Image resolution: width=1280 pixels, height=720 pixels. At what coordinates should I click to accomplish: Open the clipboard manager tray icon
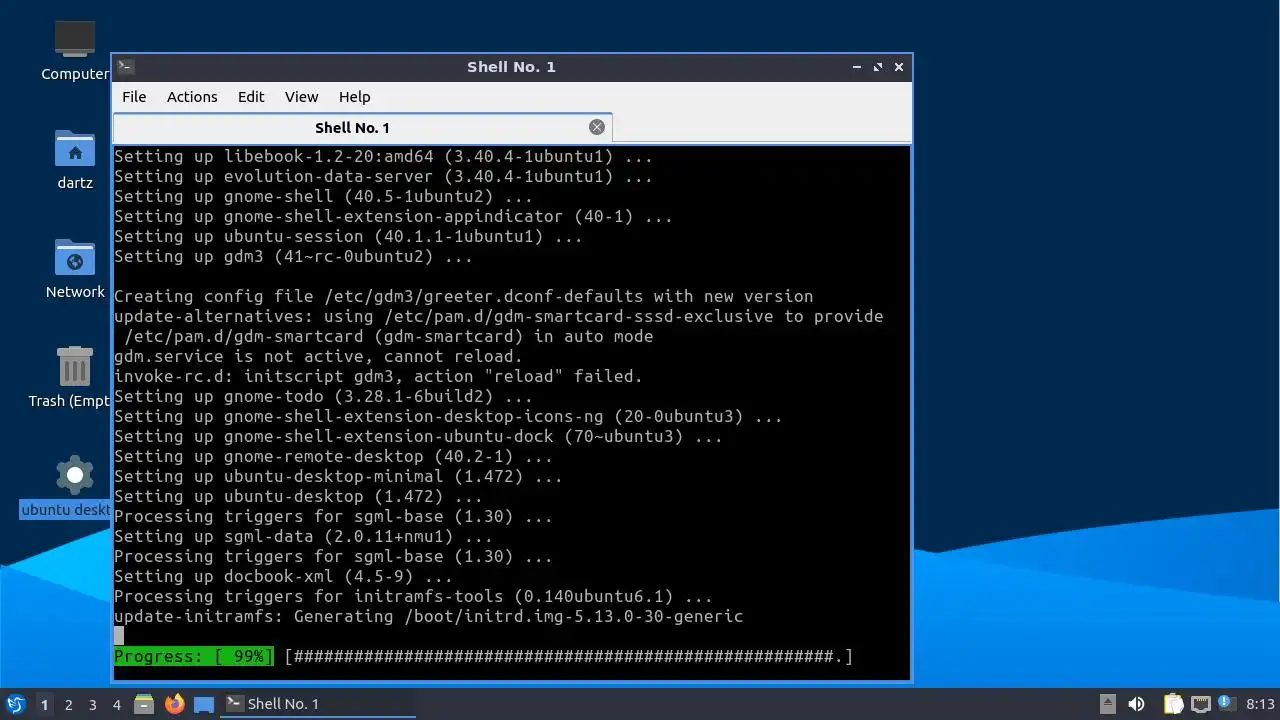1173,704
